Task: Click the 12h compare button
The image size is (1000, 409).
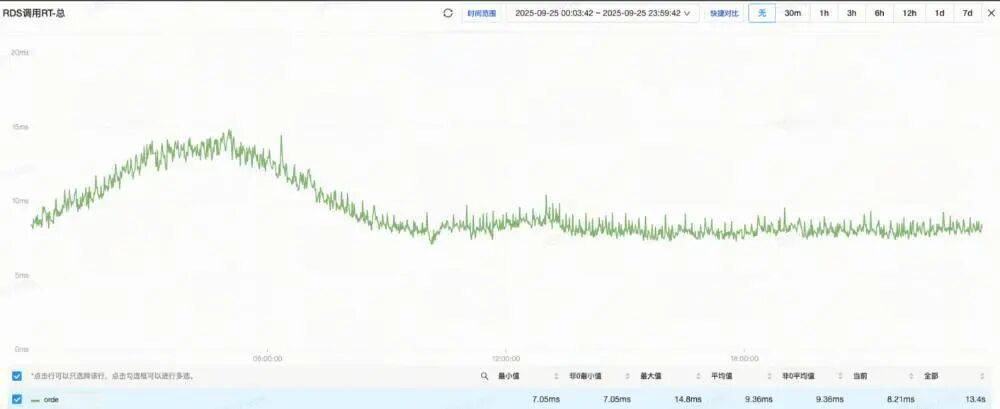Action: [x=909, y=13]
